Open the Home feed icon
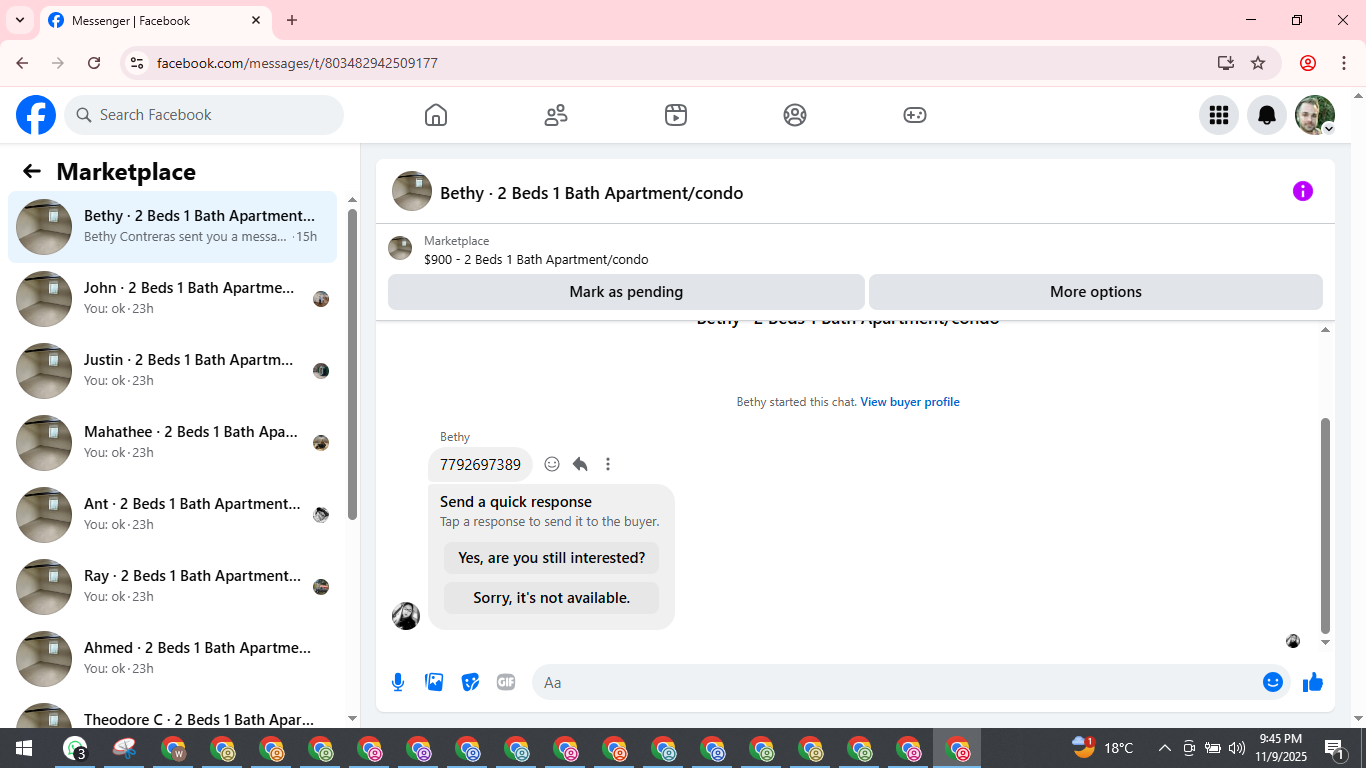1366x768 pixels. (436, 115)
